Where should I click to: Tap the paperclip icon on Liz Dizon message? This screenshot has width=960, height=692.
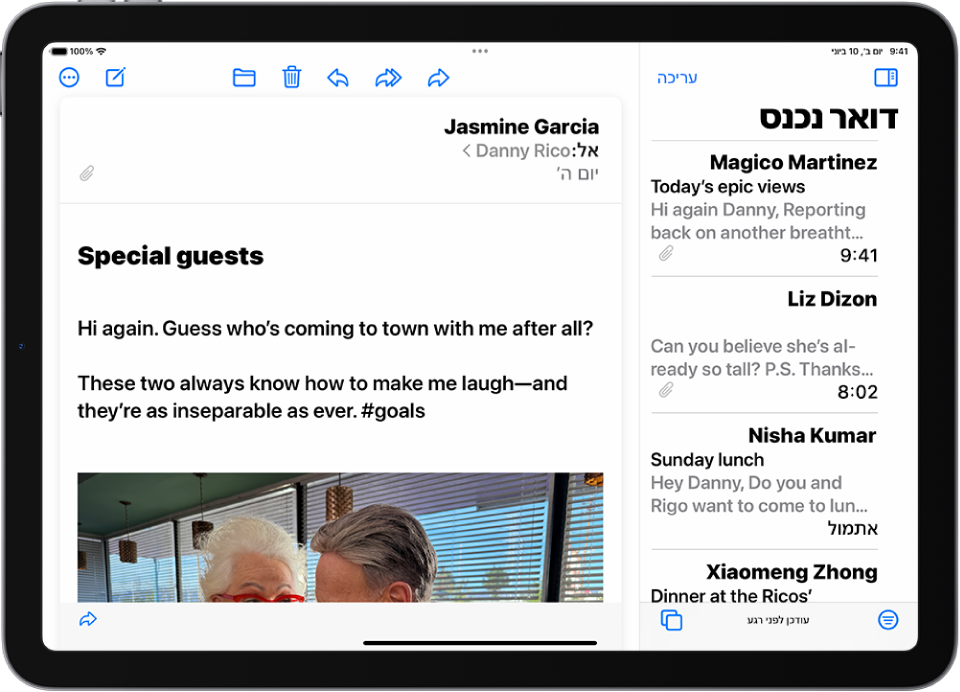click(x=666, y=389)
